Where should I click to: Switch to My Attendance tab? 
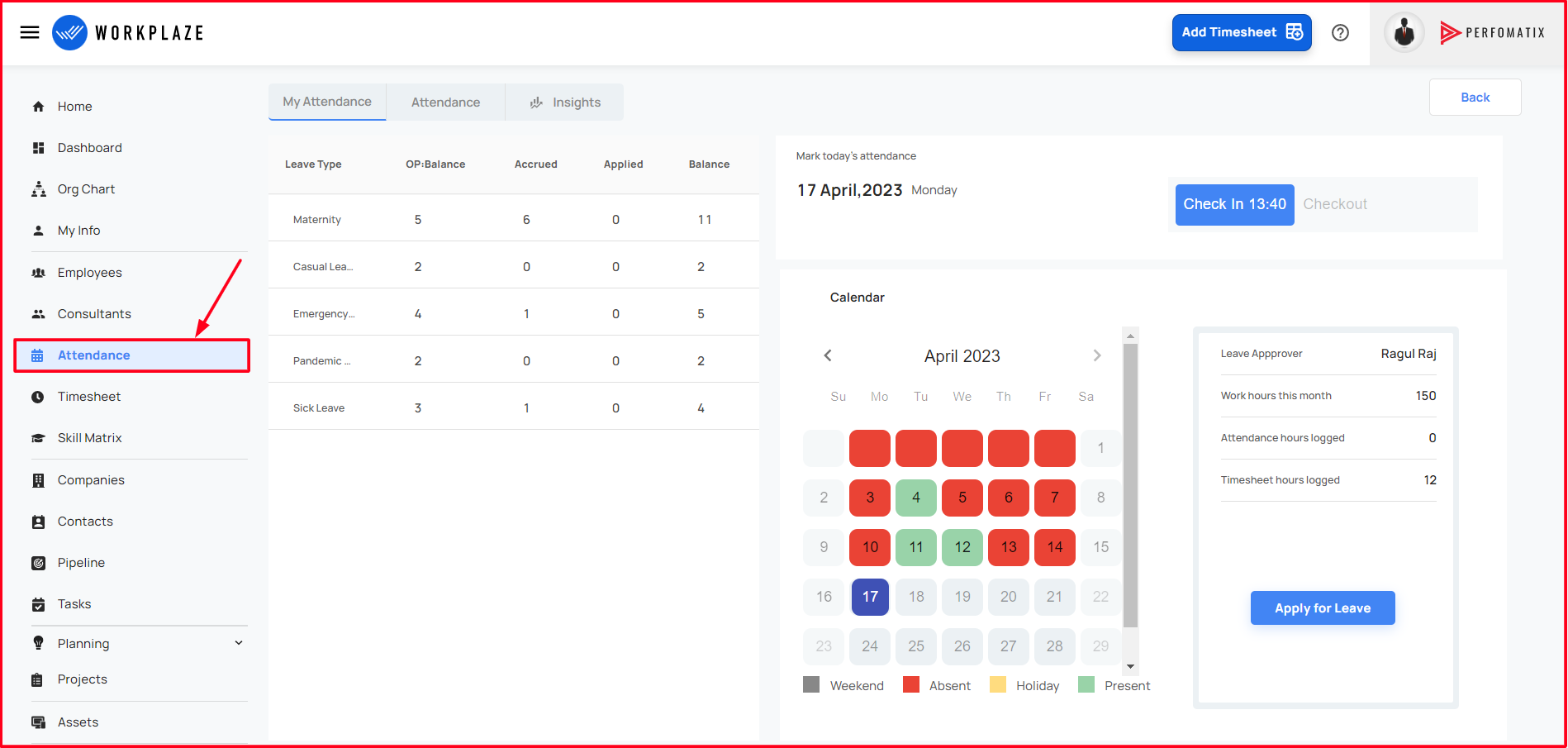(327, 102)
